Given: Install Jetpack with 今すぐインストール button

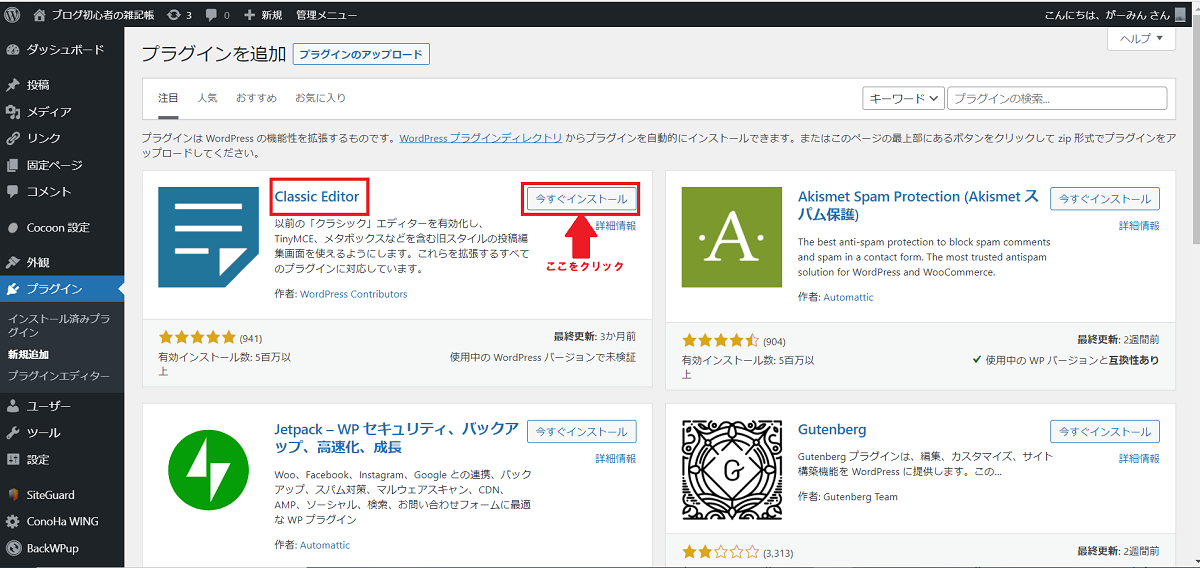Looking at the screenshot, I should [582, 431].
